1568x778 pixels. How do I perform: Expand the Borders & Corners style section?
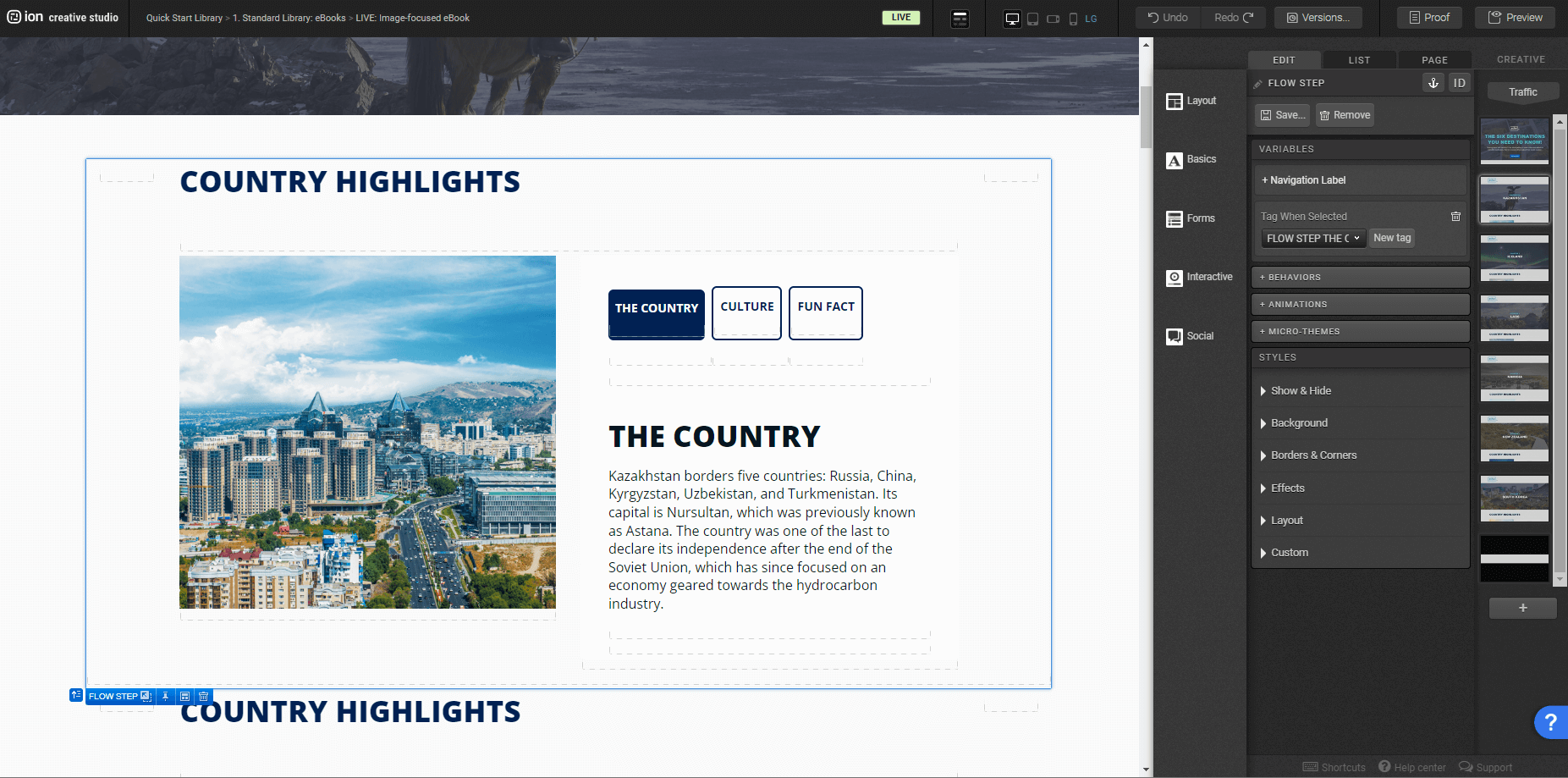[x=1313, y=455]
